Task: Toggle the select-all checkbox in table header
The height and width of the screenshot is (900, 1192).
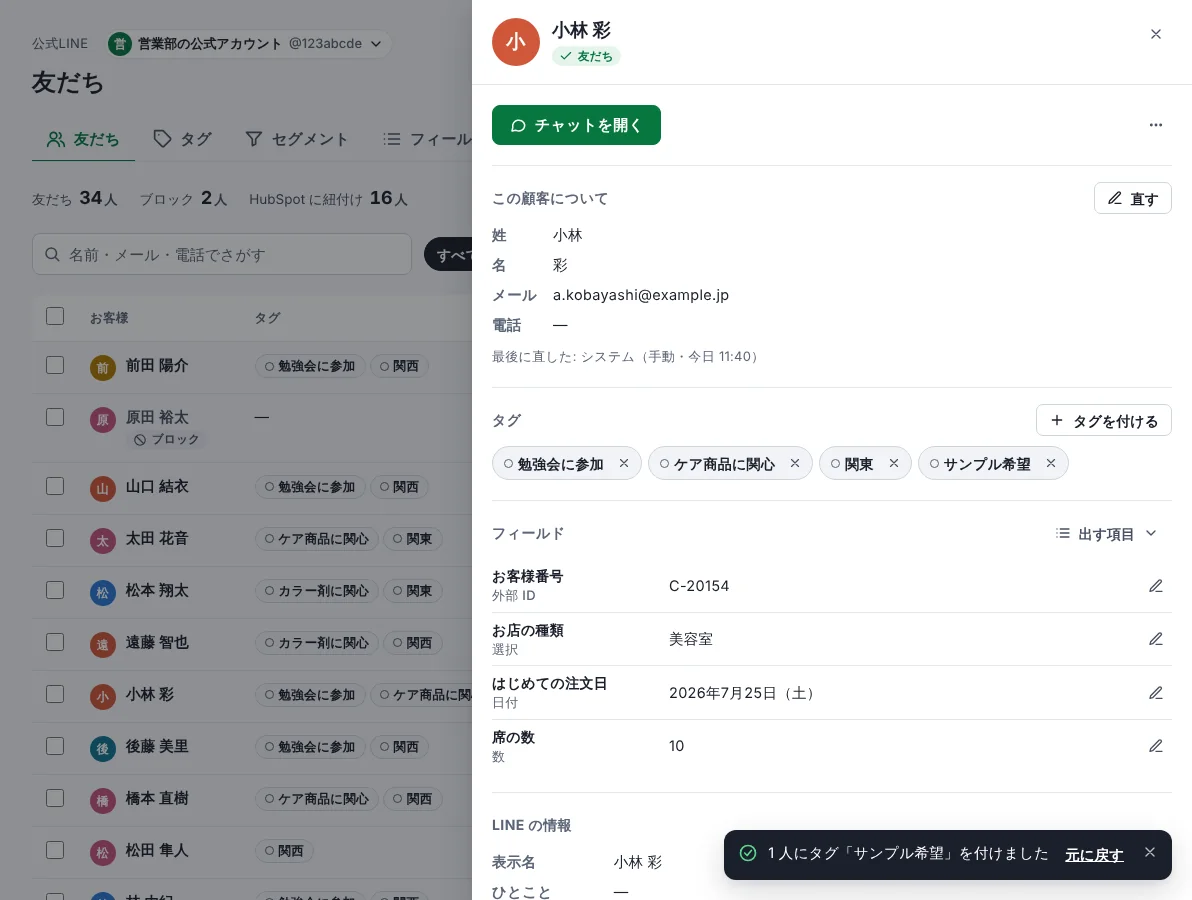Action: [55, 316]
